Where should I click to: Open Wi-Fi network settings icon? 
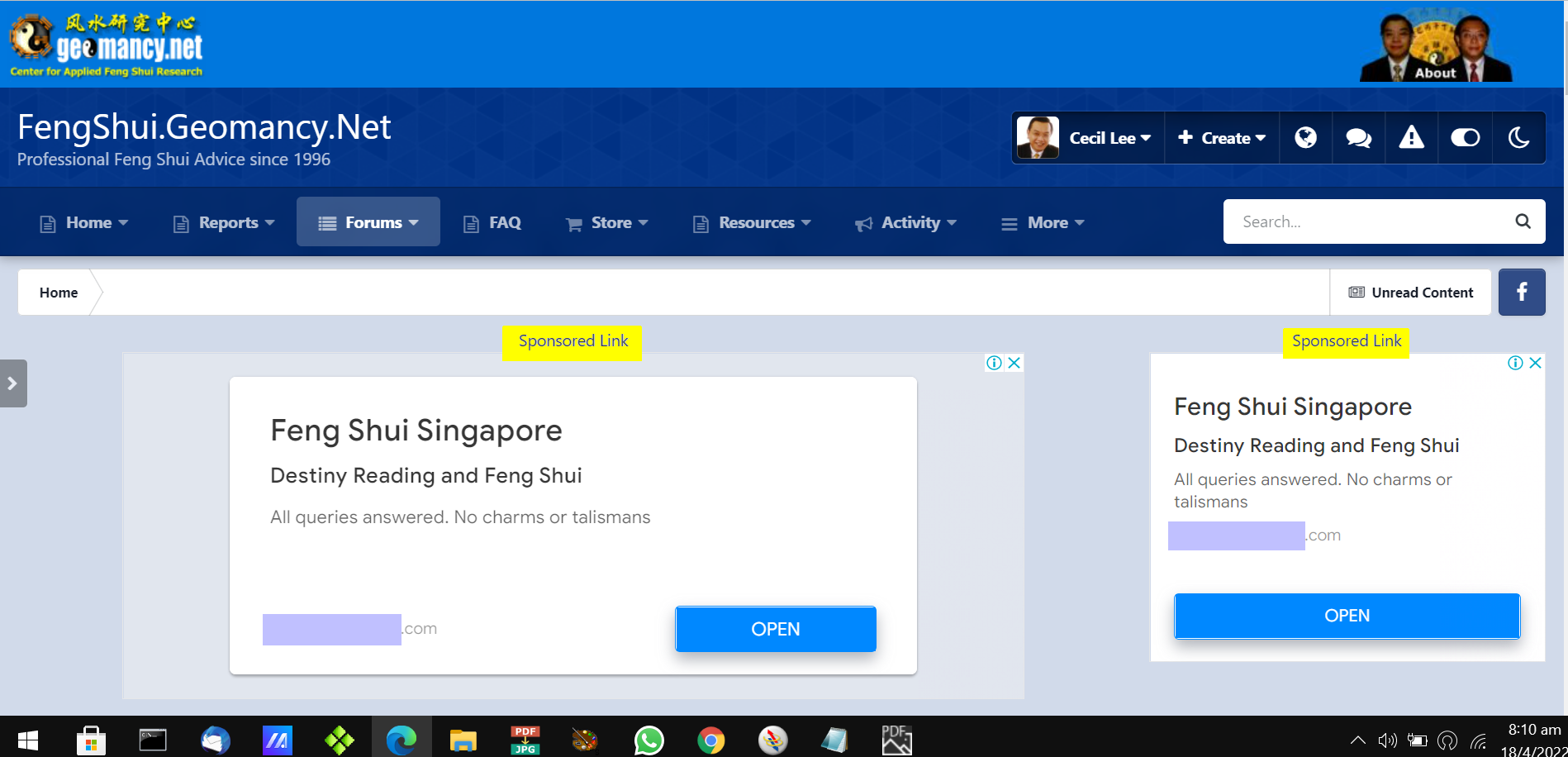[x=1478, y=740]
